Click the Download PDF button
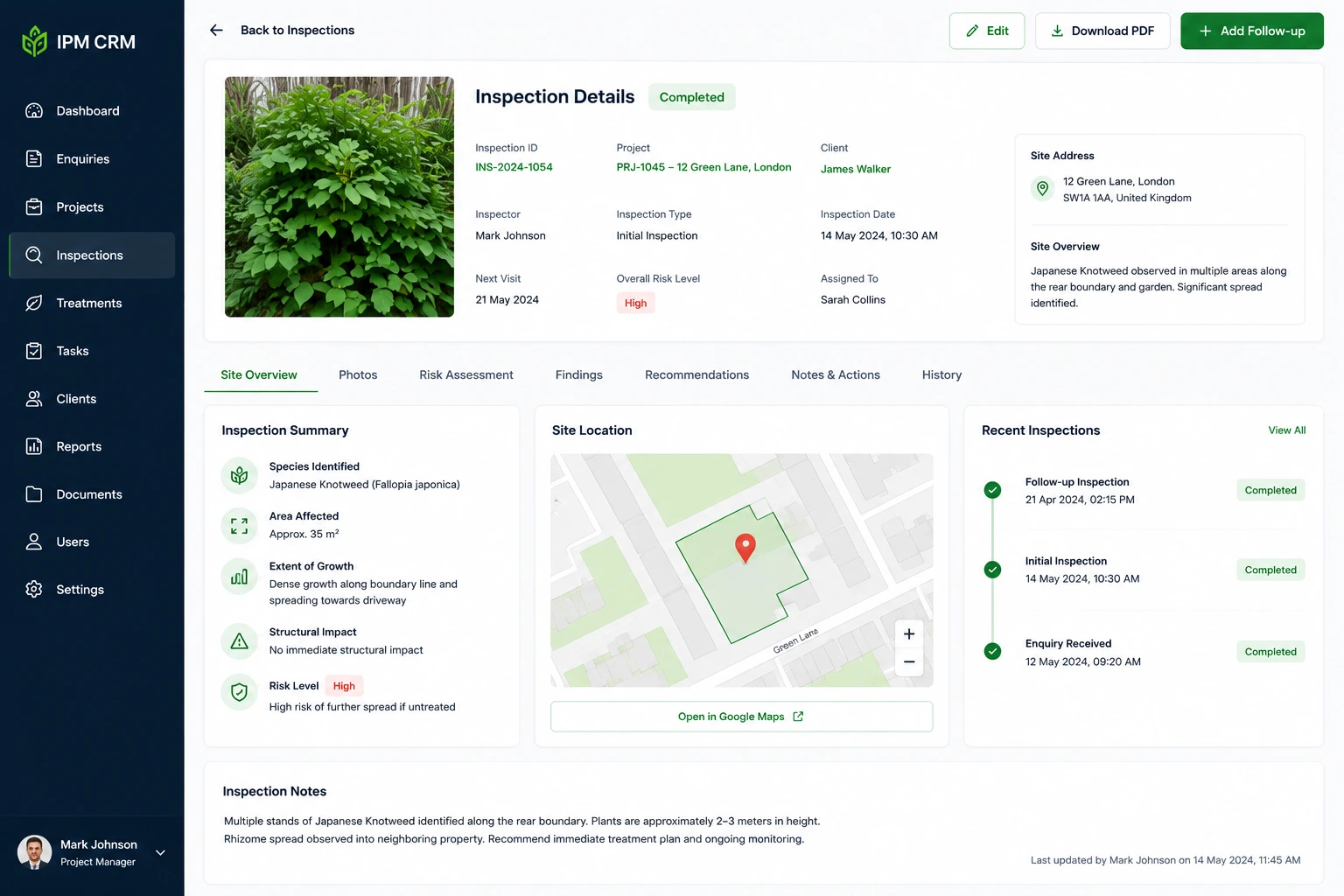This screenshot has width=1344, height=896. point(1102,31)
